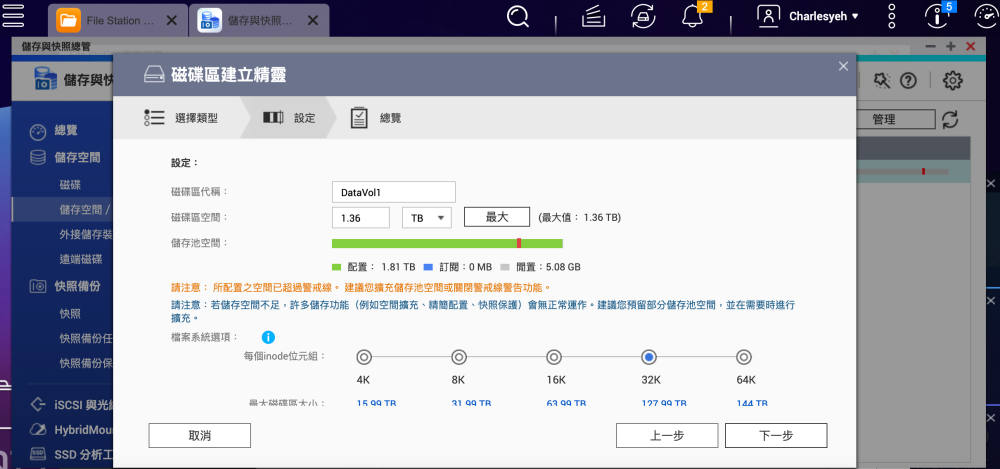Click the refresh icon beside 管理
1000x469 pixels.
[950, 119]
